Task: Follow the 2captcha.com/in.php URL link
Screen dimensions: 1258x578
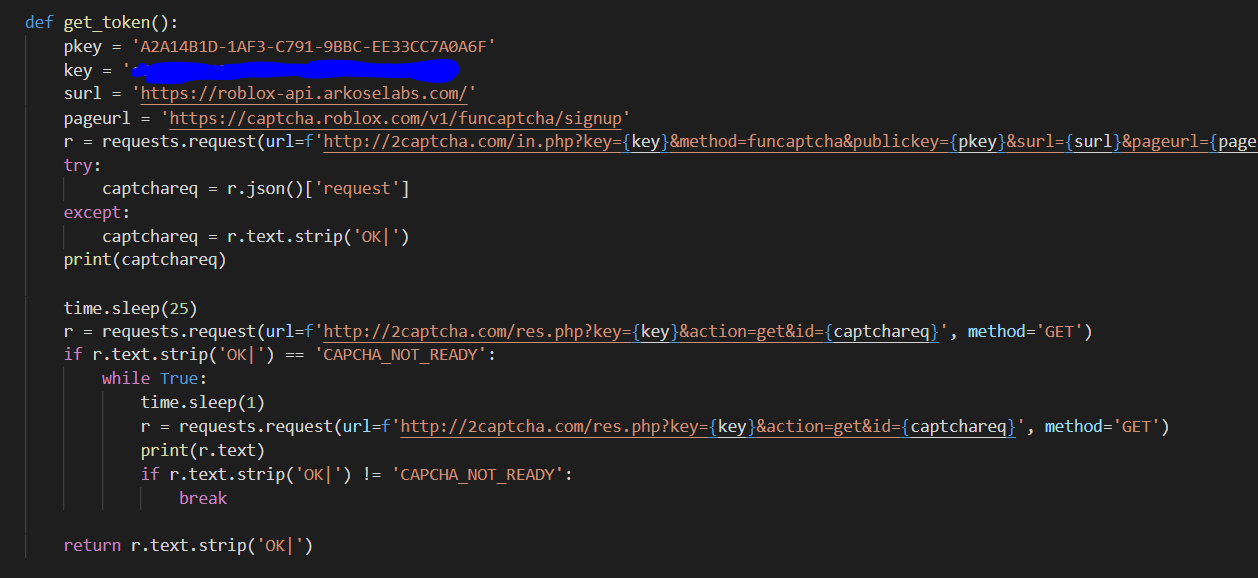Action: 790,142
